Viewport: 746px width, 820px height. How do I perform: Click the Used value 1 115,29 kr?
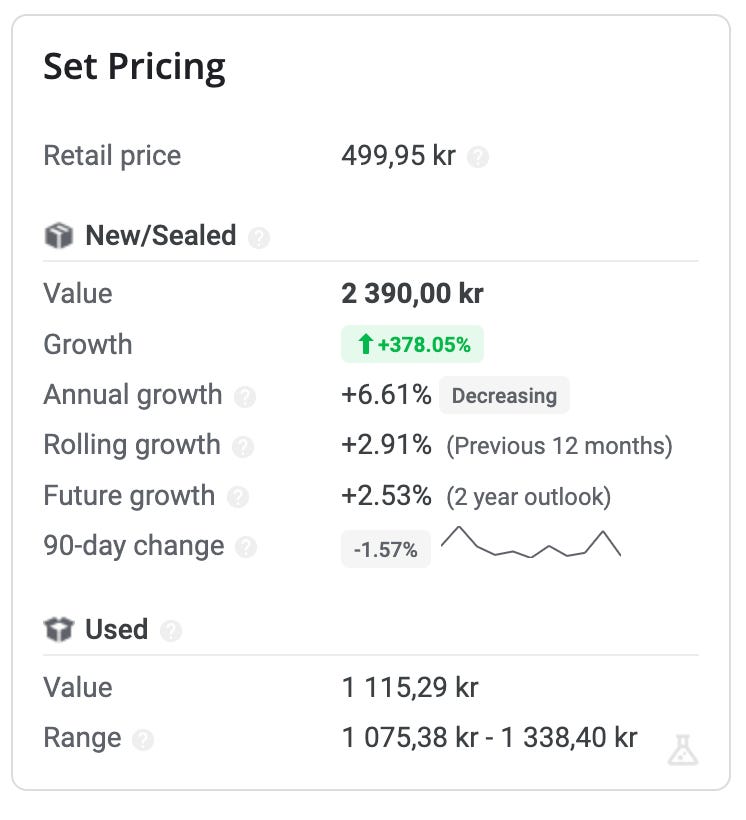coord(410,688)
